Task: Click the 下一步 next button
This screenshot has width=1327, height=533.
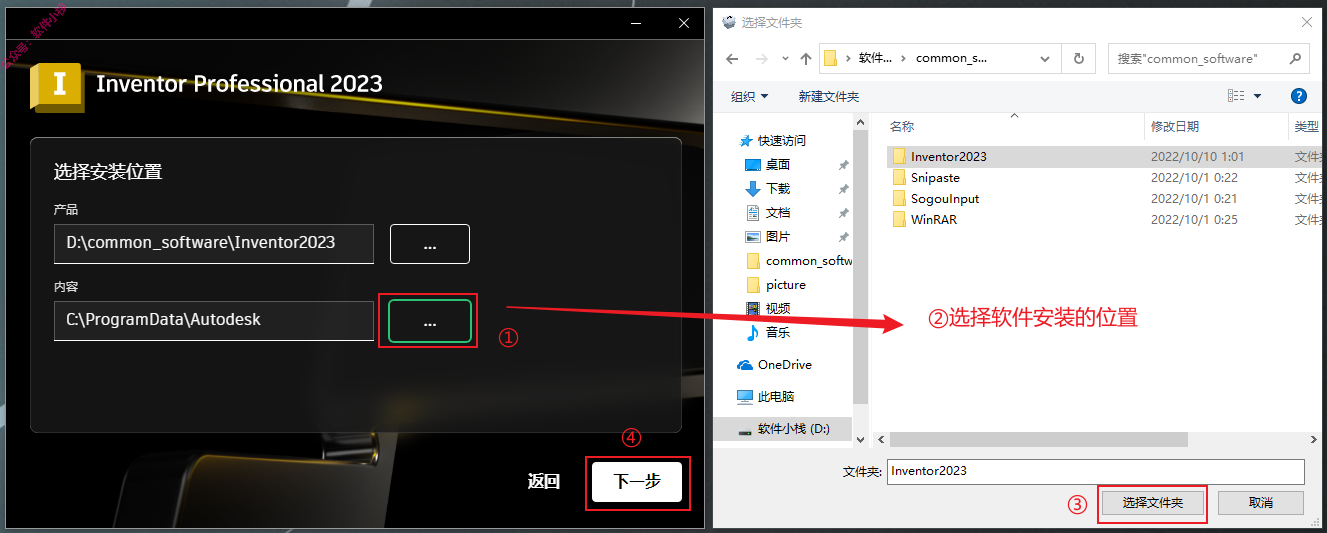Action: point(637,482)
